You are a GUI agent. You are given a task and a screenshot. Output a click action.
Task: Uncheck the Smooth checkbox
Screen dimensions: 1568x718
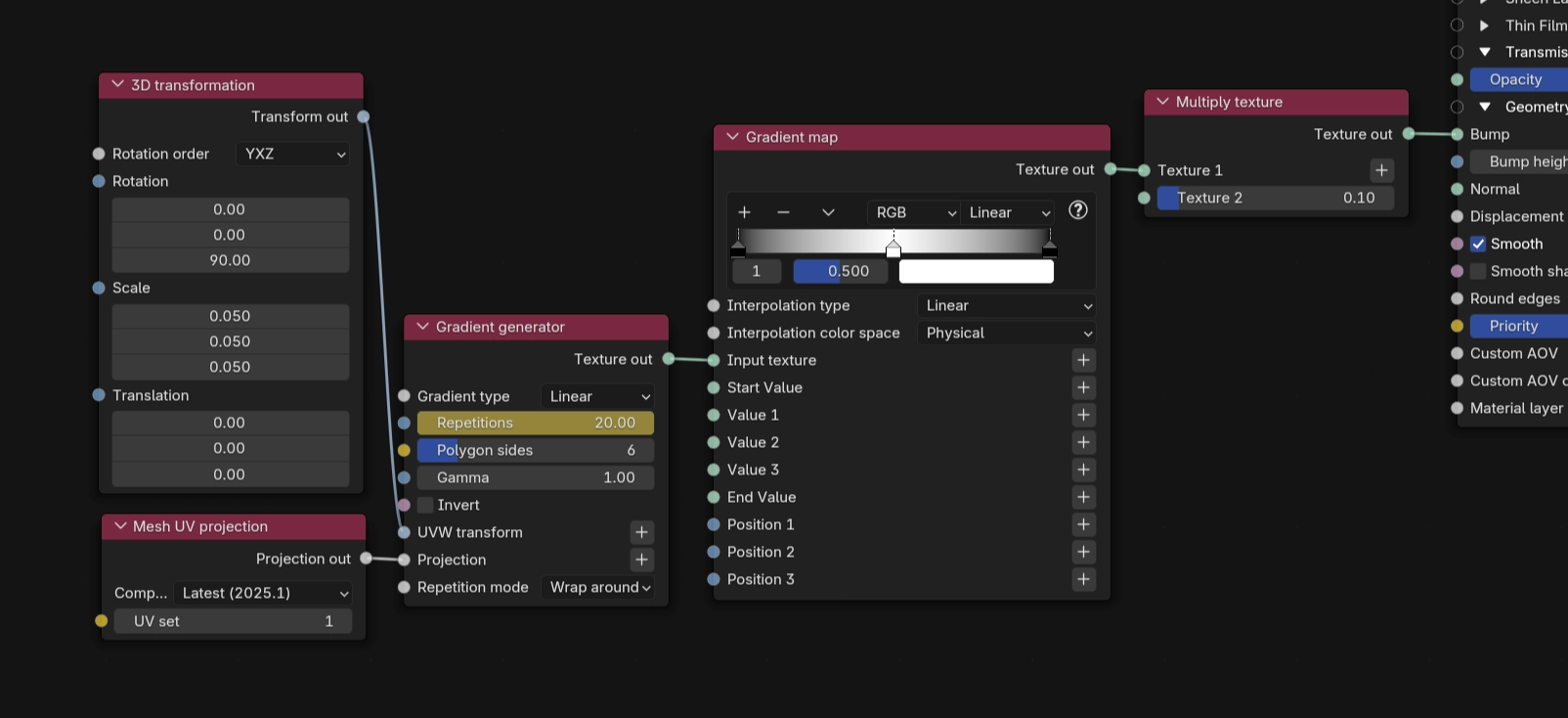click(x=1478, y=244)
